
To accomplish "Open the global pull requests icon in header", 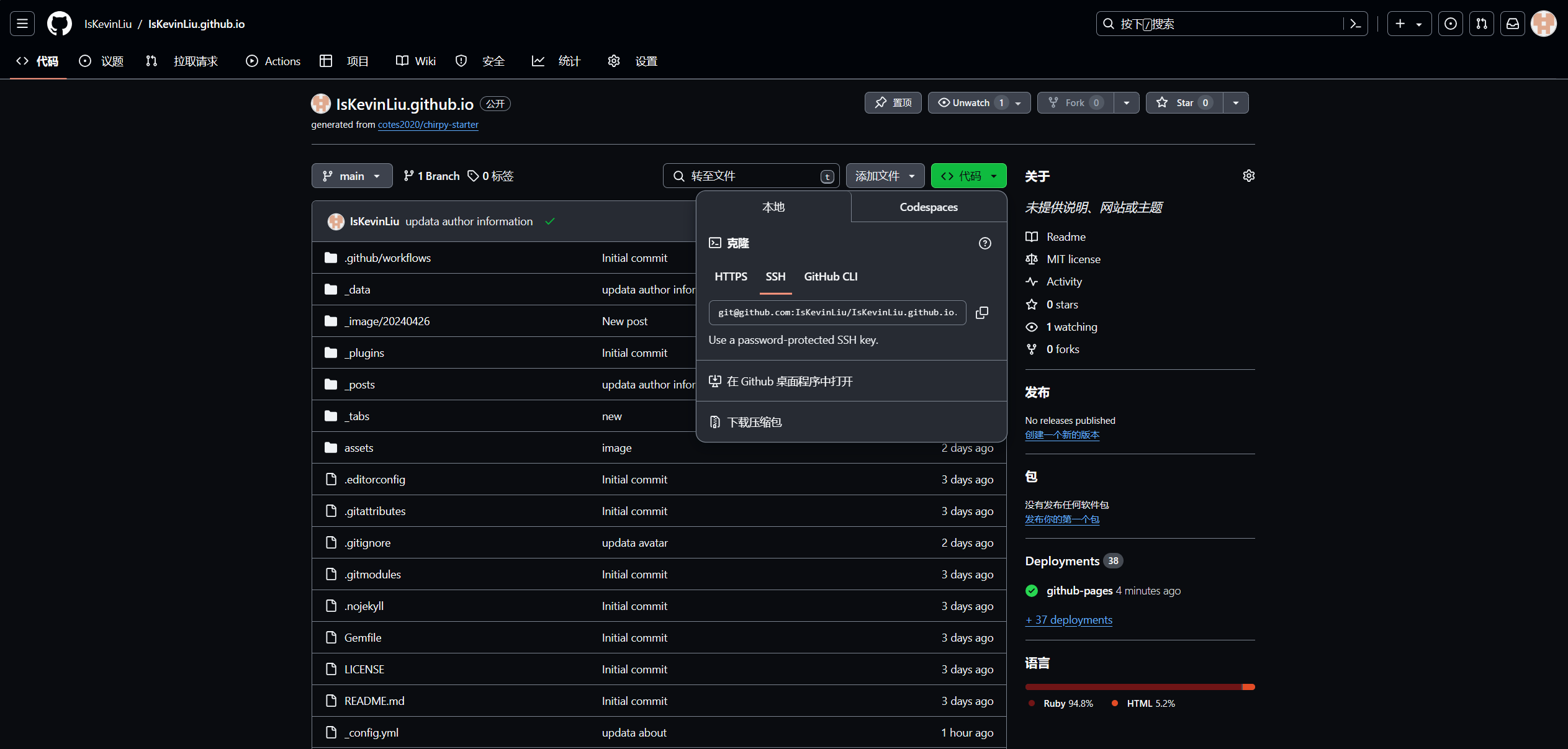I will coord(1482,24).
